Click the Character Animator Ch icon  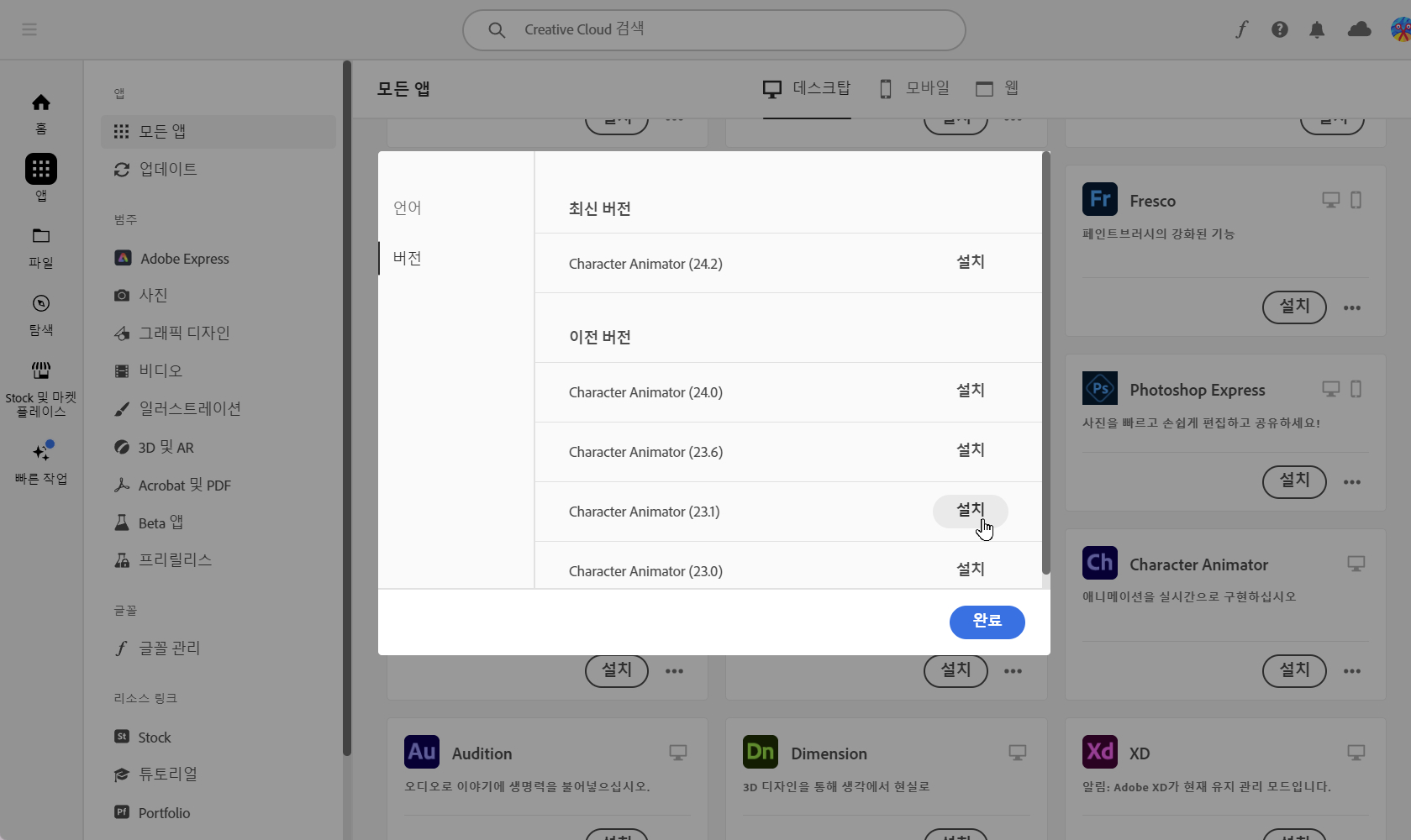(1100, 563)
